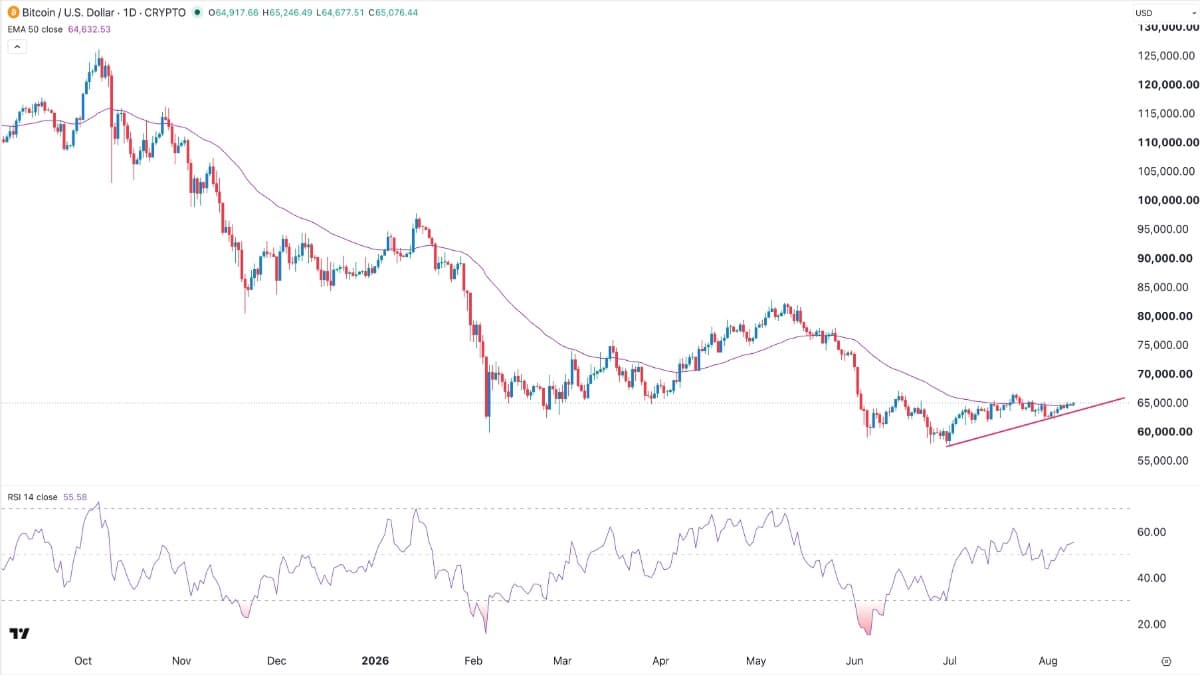The image size is (1200, 675).
Task: Select the RSI 14 close indicator label
Action: click(x=30, y=497)
